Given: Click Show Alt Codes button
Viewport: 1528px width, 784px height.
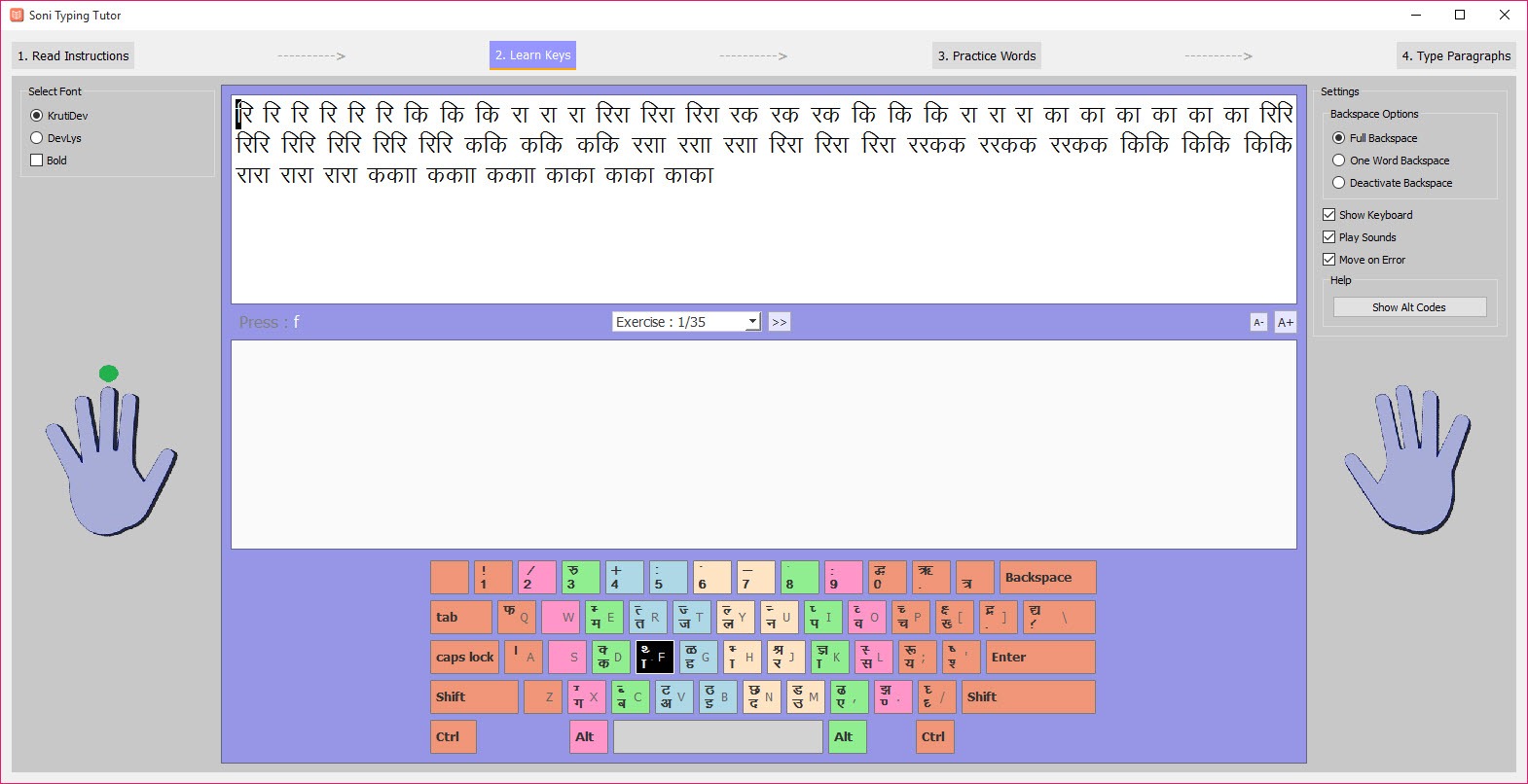Looking at the screenshot, I should click(1408, 307).
